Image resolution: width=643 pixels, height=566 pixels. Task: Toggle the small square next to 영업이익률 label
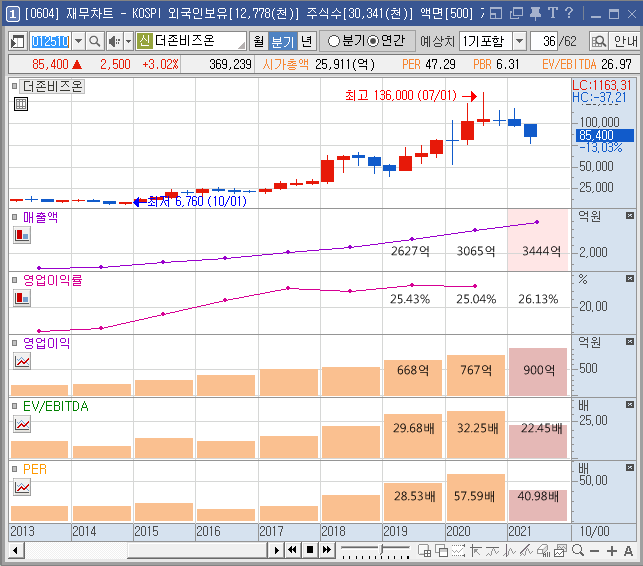tap(15, 280)
